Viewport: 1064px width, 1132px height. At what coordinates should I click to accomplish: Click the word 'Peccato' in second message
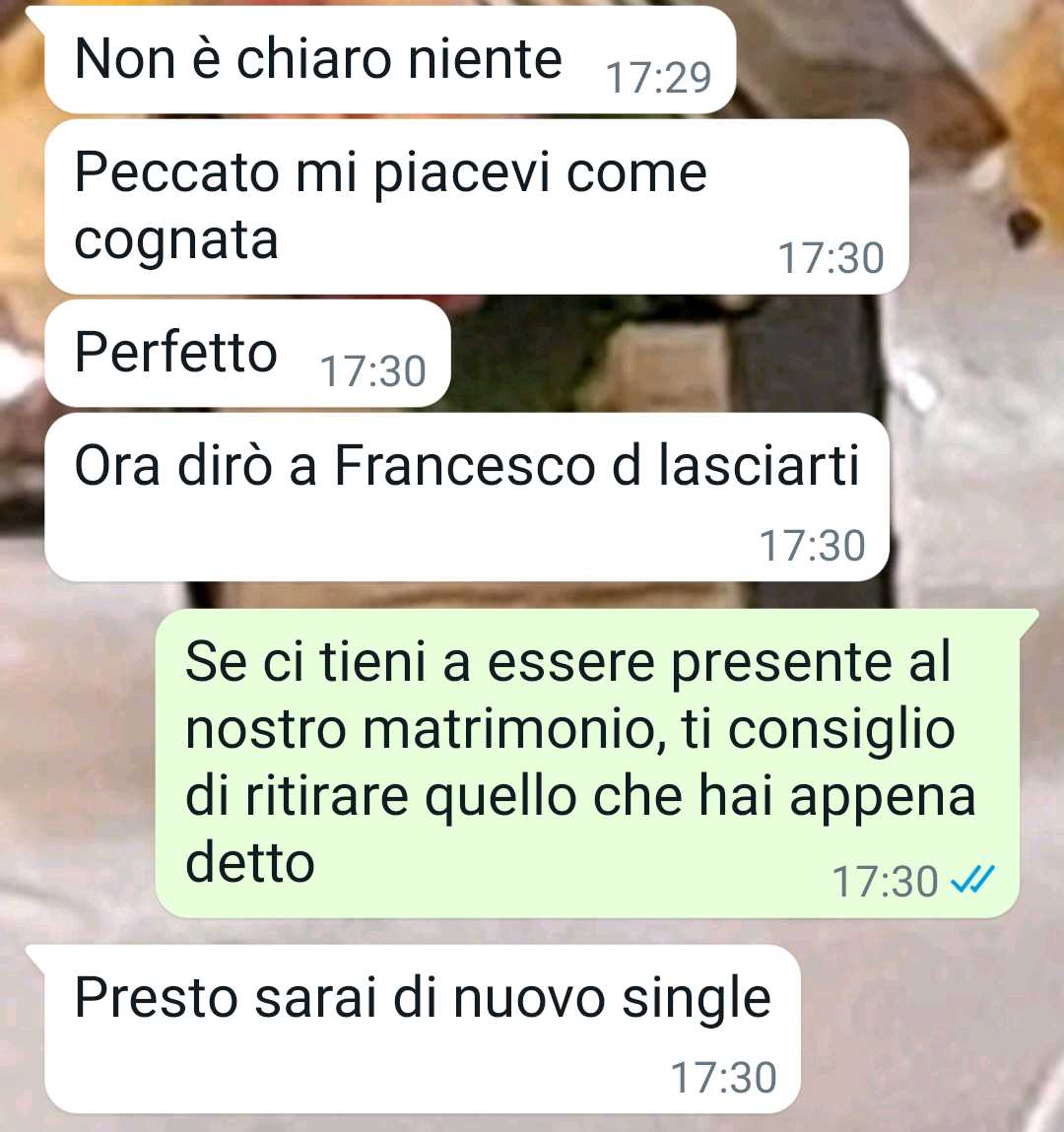(176, 173)
